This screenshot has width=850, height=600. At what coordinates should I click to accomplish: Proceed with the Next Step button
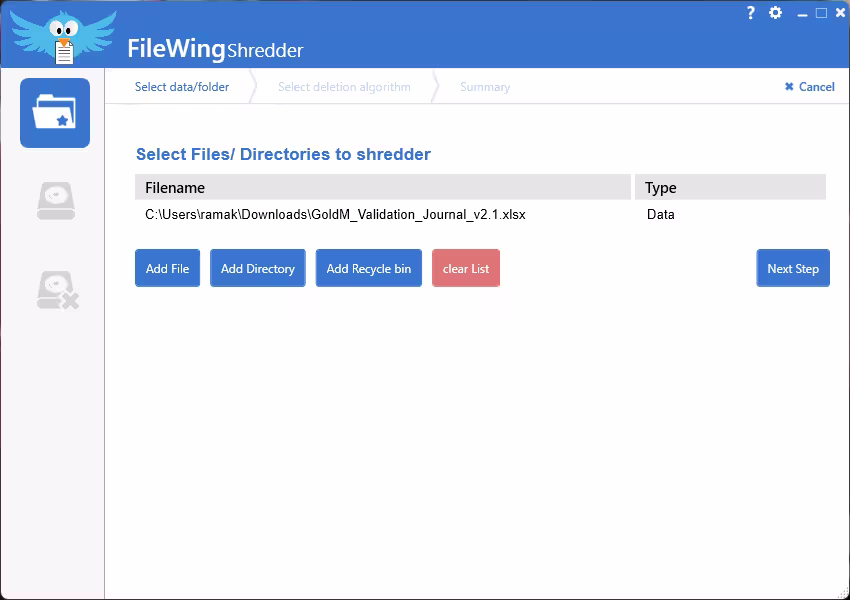(793, 268)
